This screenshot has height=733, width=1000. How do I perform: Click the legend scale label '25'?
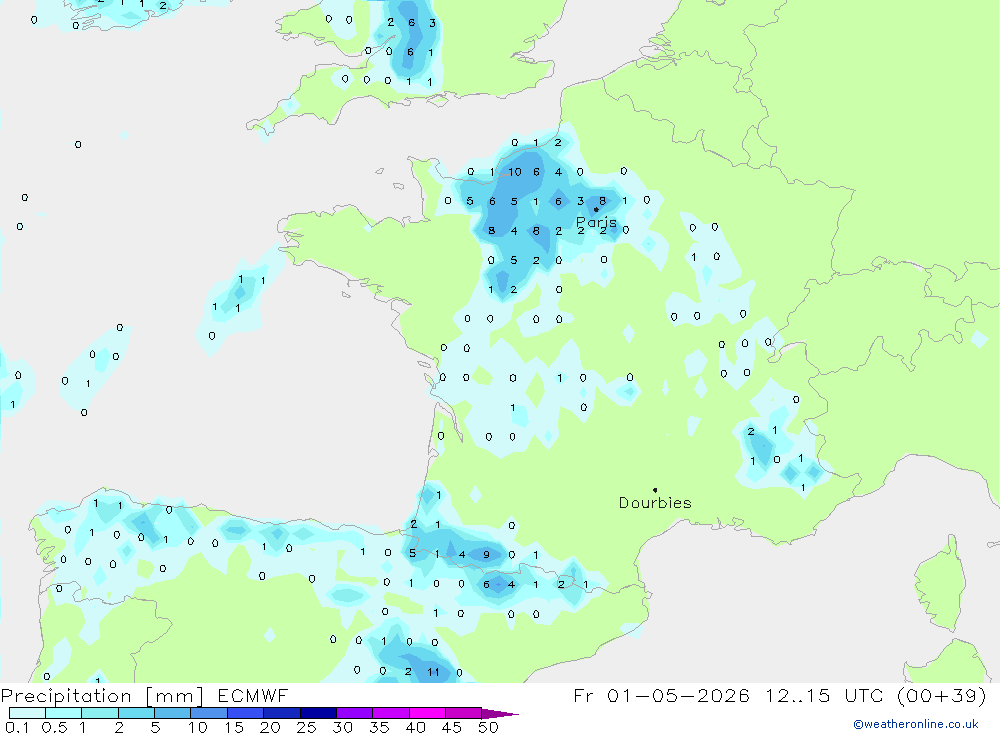(x=307, y=727)
